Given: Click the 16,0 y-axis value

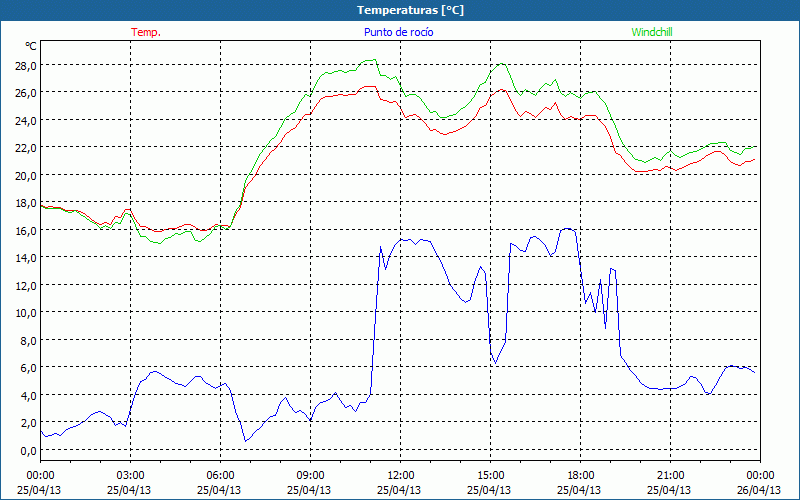Looking at the screenshot, I should pos(27,231).
